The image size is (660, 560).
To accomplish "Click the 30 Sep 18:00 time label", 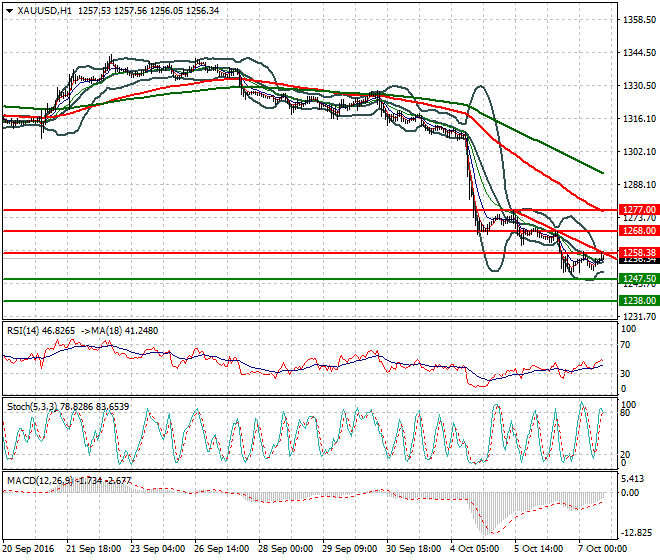I will click(413, 549).
